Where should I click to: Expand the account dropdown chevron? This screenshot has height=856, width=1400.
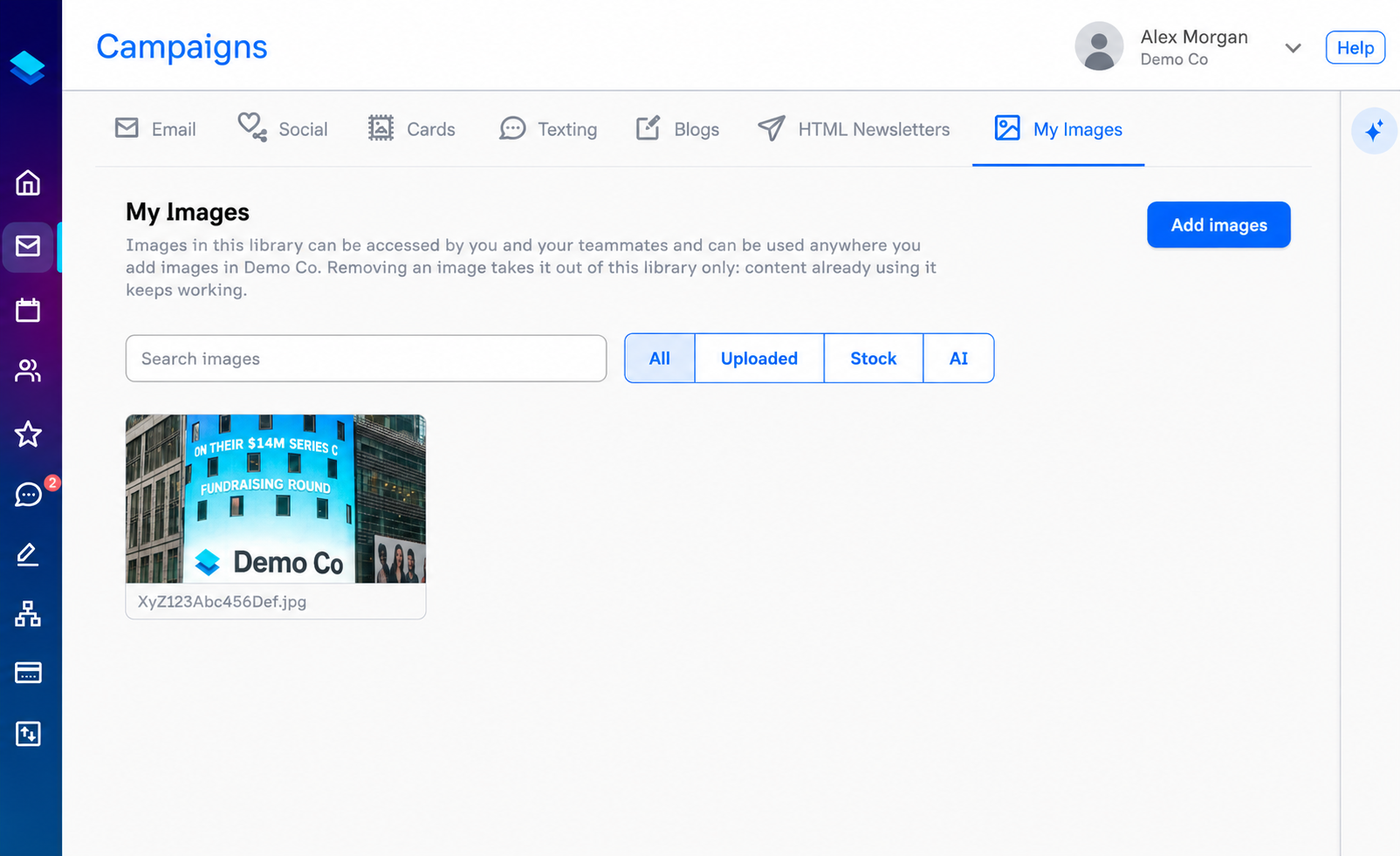(x=1293, y=48)
